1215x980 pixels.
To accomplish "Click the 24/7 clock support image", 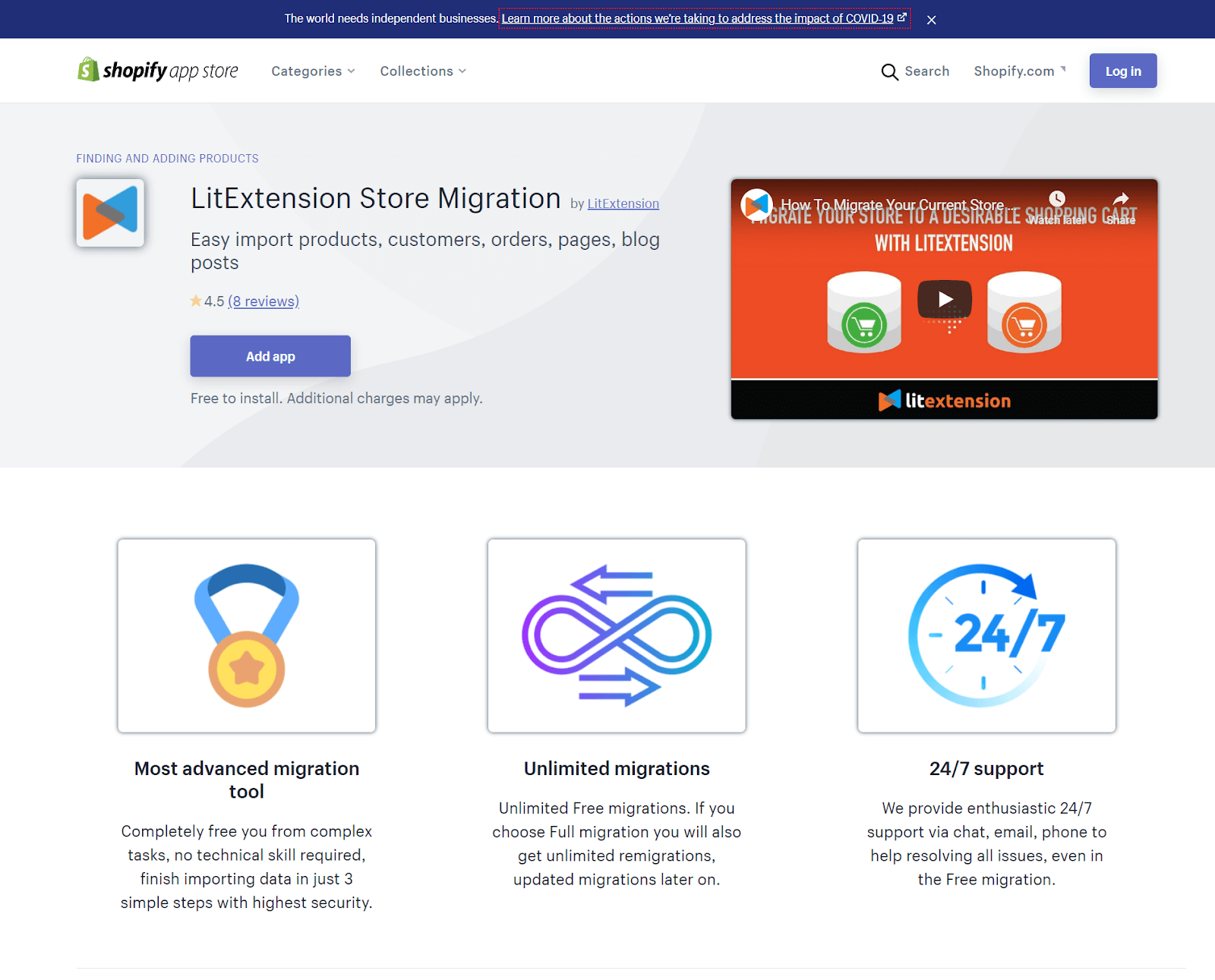I will (x=986, y=635).
